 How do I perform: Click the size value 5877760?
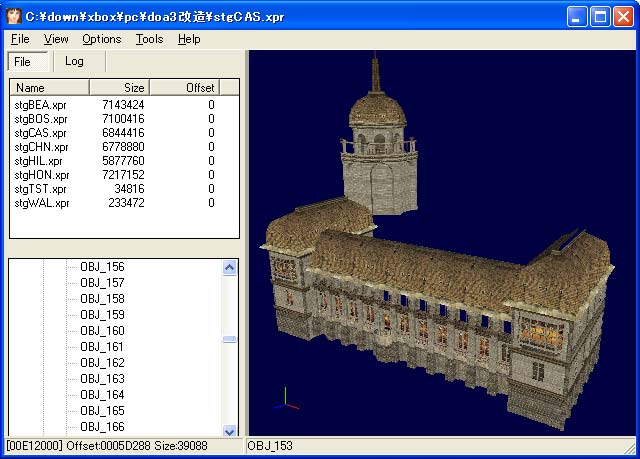(123, 161)
